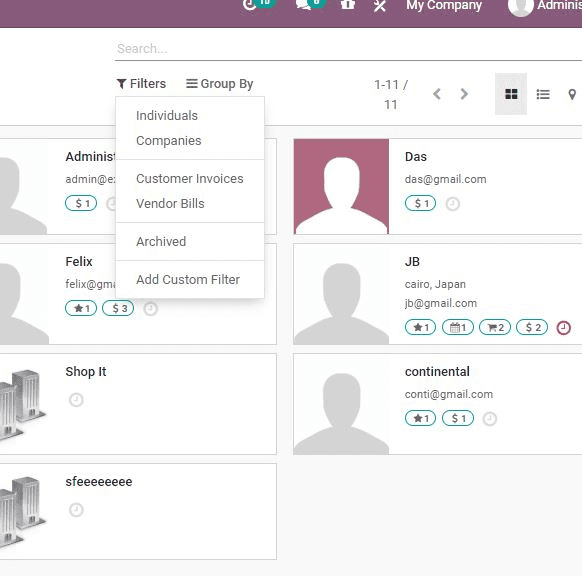Image resolution: width=582 pixels, height=576 pixels.
Task: Open My Company switcher
Action: 444,5
